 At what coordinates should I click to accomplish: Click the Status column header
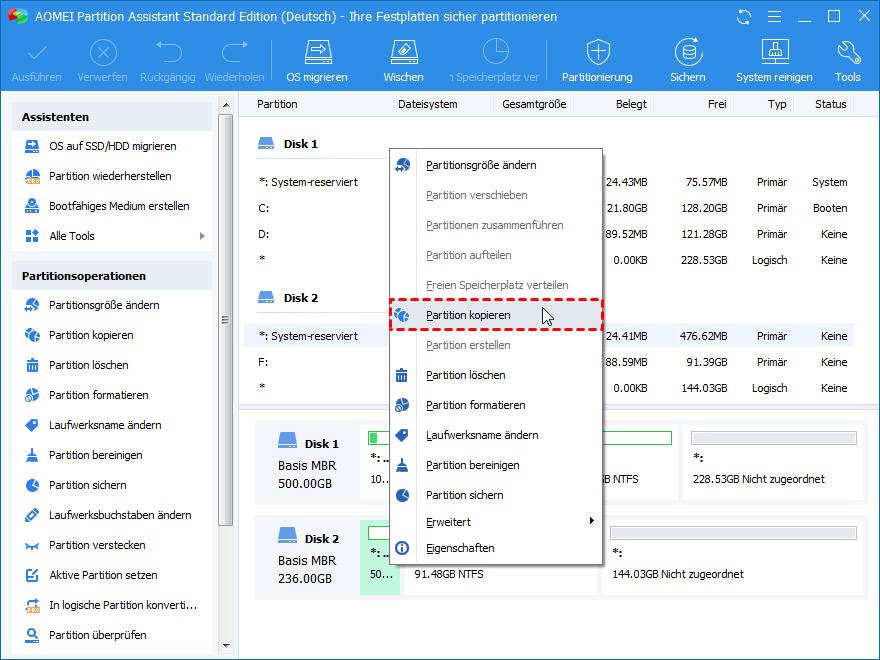(x=831, y=104)
